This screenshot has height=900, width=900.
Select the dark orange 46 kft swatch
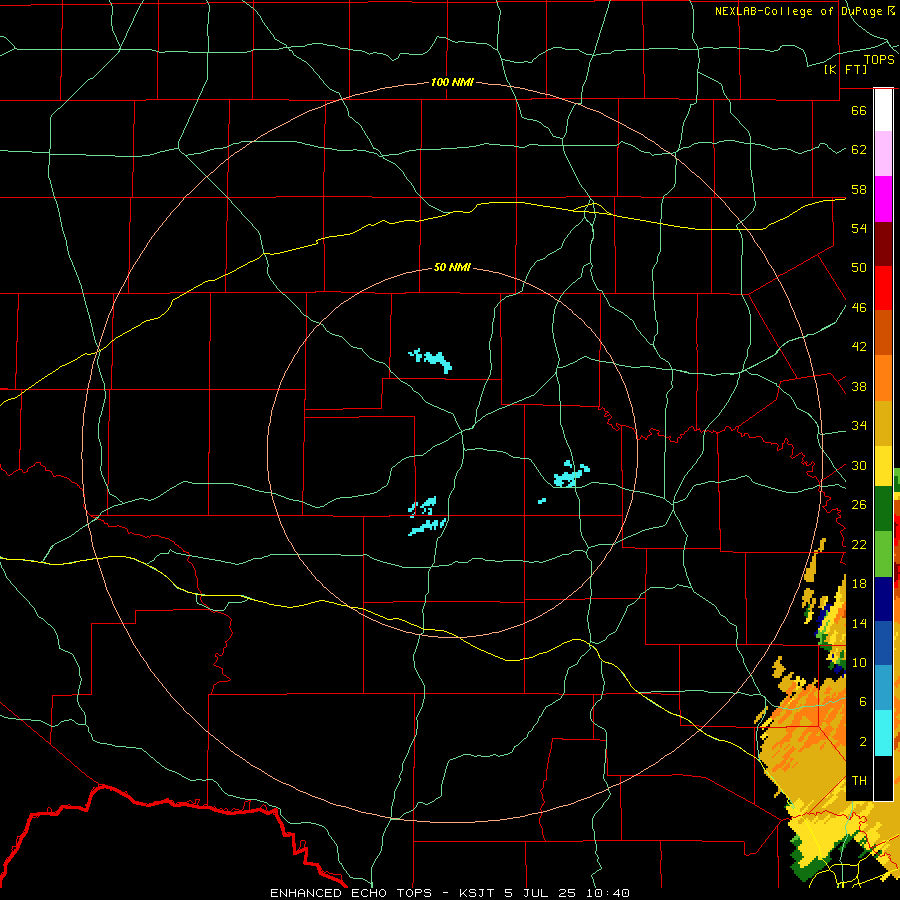click(883, 333)
